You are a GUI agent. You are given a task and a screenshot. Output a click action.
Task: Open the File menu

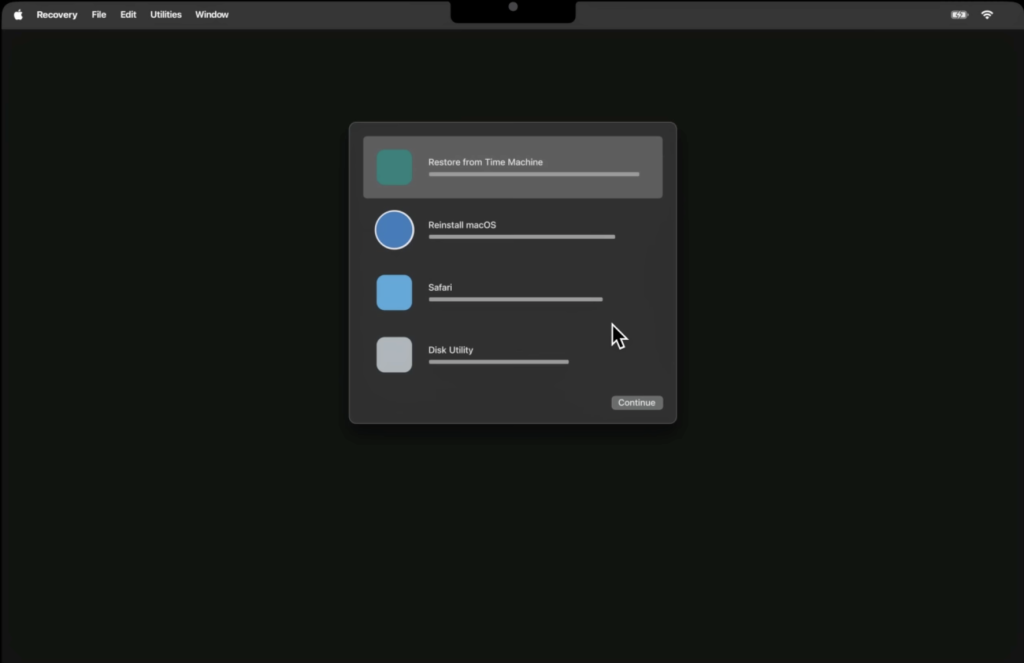click(98, 14)
